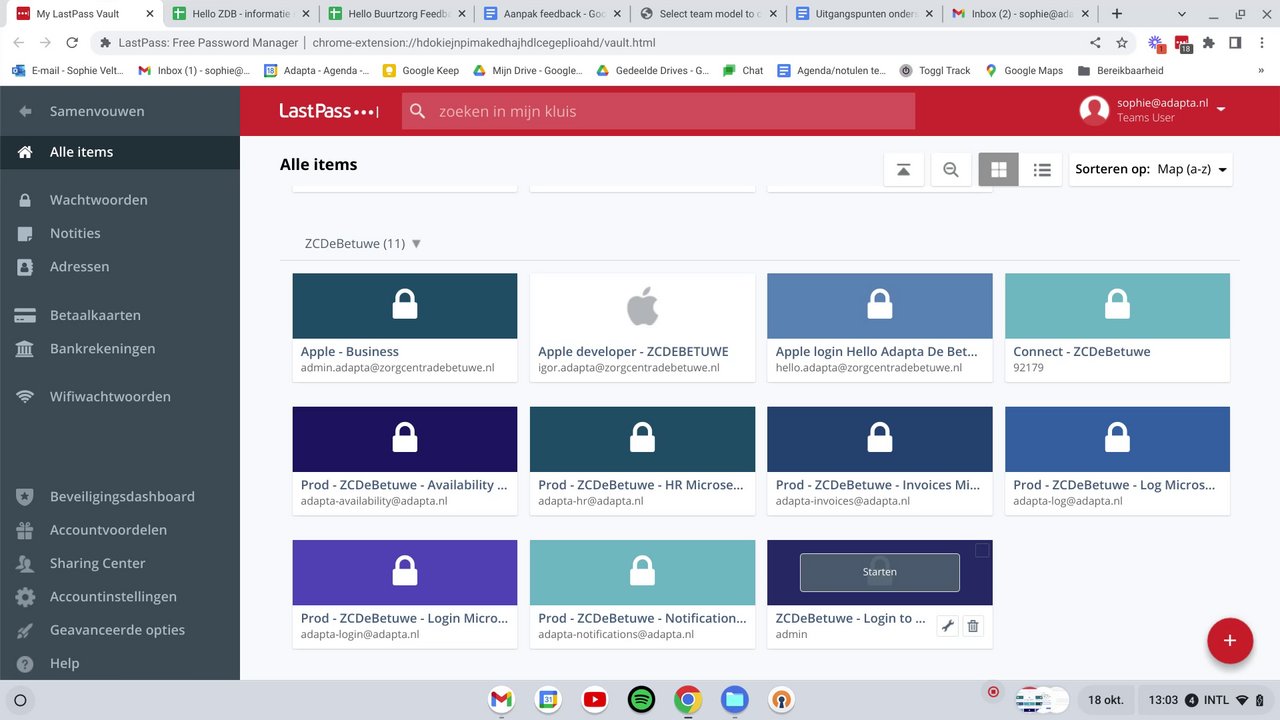Viewport: 1280px width, 720px height.
Task: Click the zoom out magnifier button
Action: pos(951,170)
